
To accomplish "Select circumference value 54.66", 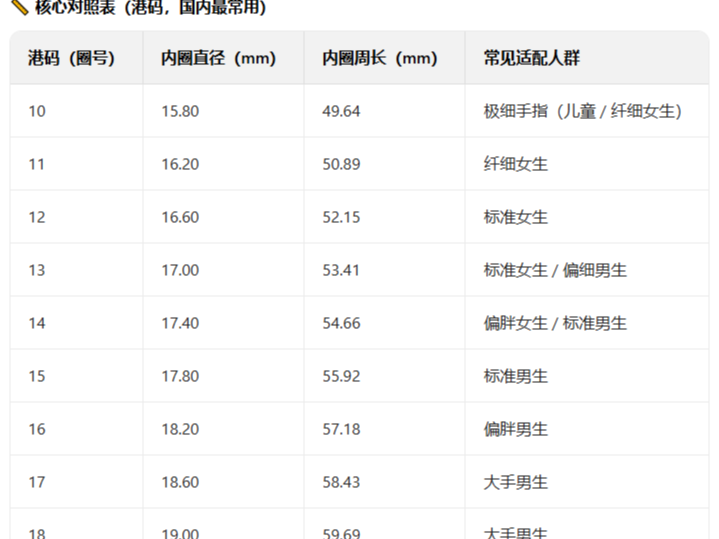I will (341, 323).
